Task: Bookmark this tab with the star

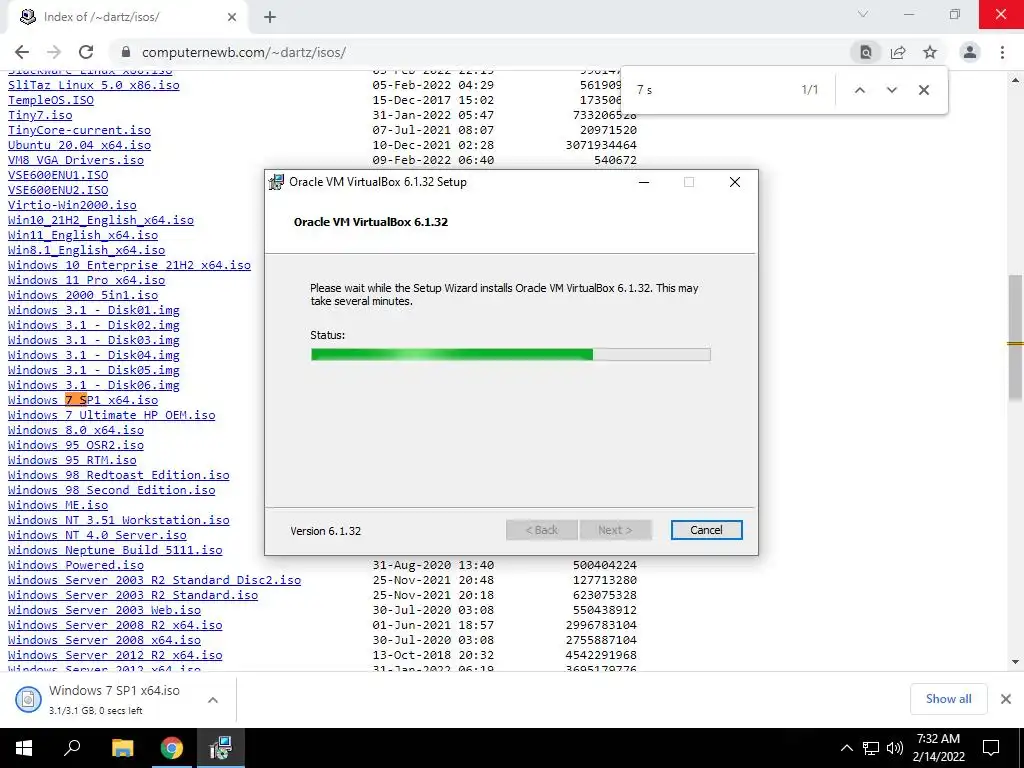Action: pos(930,52)
